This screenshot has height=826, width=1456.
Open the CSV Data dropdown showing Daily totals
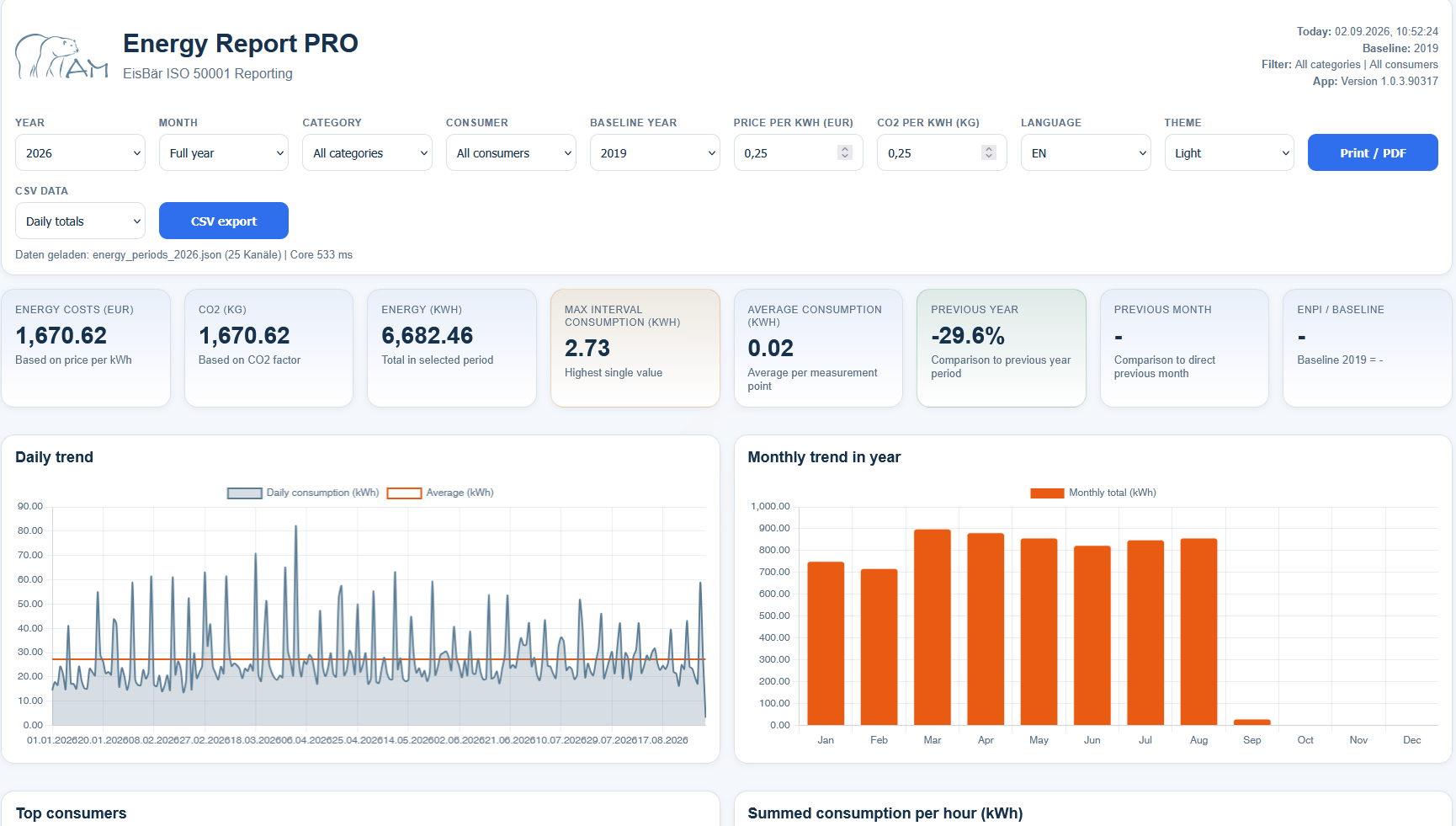pyautogui.click(x=80, y=221)
